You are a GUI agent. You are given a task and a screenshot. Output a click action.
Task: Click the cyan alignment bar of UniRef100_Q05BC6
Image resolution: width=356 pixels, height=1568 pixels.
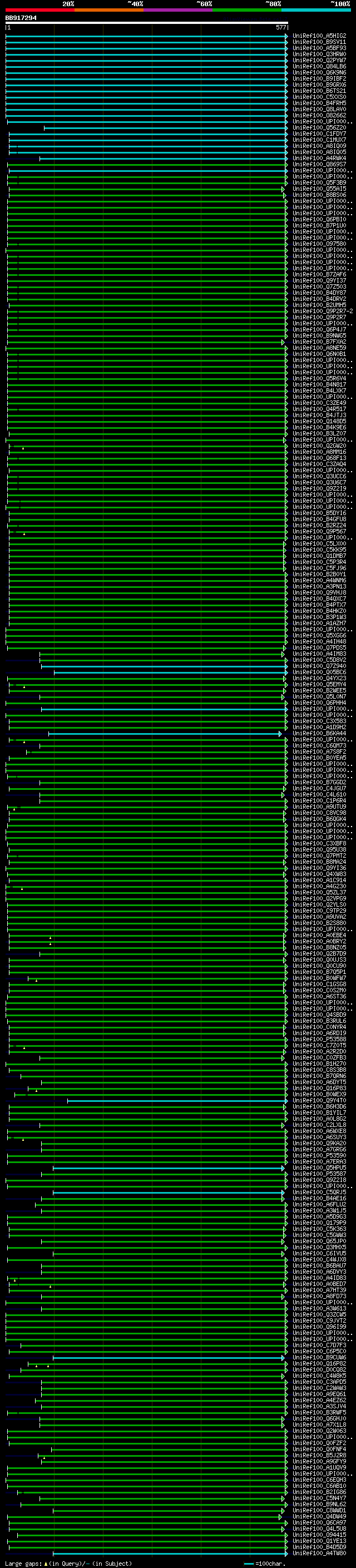[170, 672]
